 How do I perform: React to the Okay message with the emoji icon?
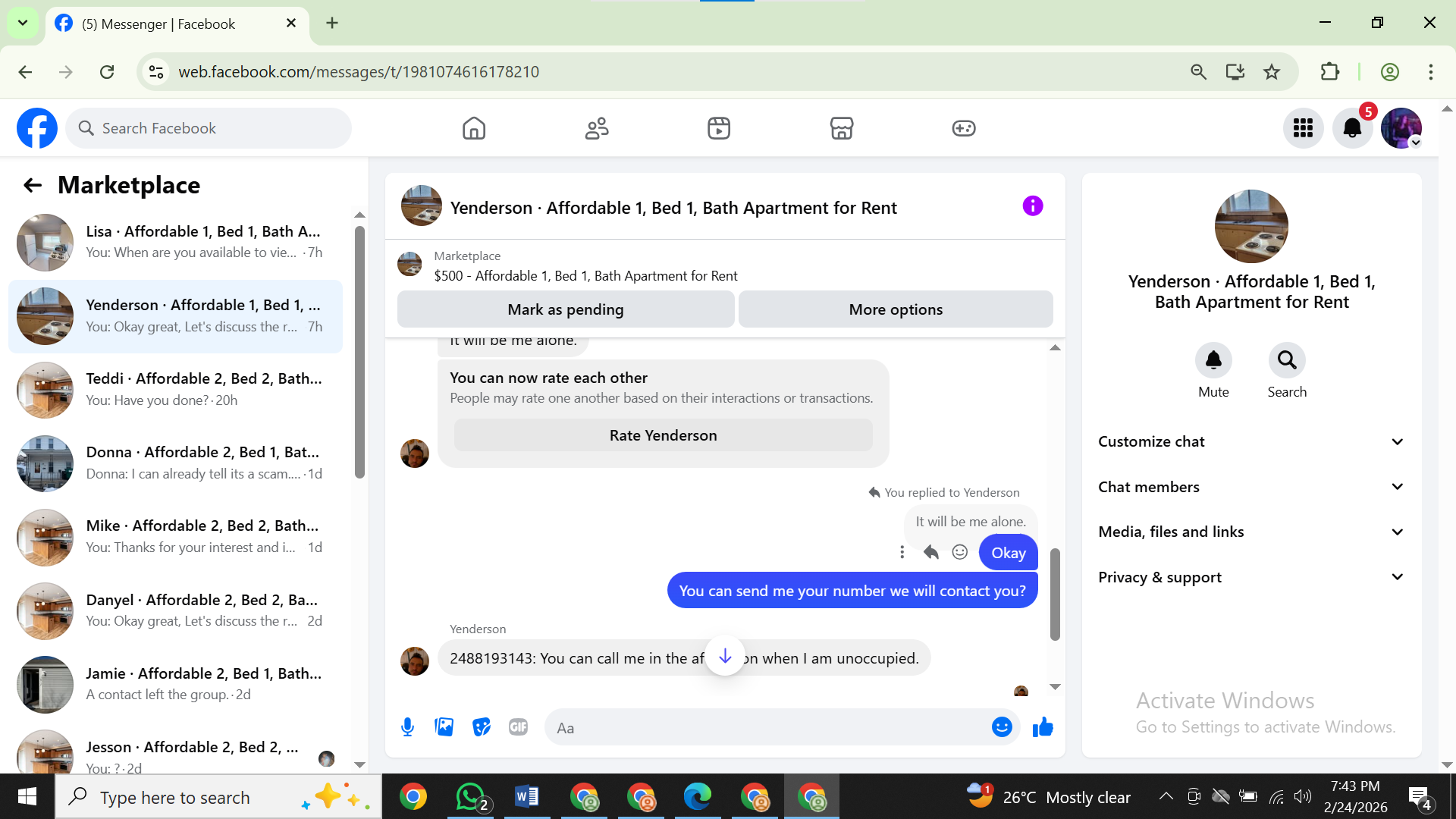point(960,552)
